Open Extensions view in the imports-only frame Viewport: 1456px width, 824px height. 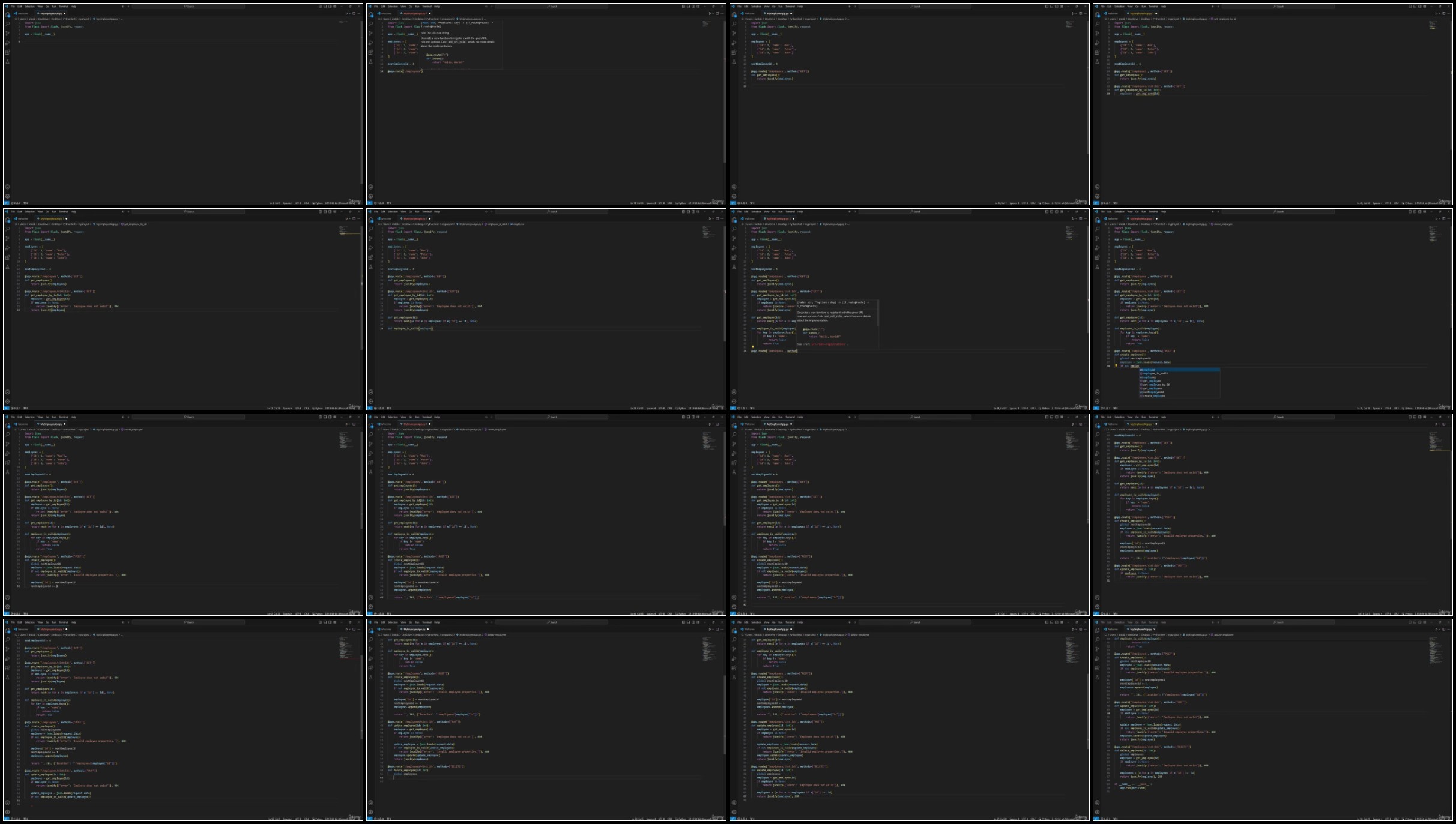pos(7,52)
